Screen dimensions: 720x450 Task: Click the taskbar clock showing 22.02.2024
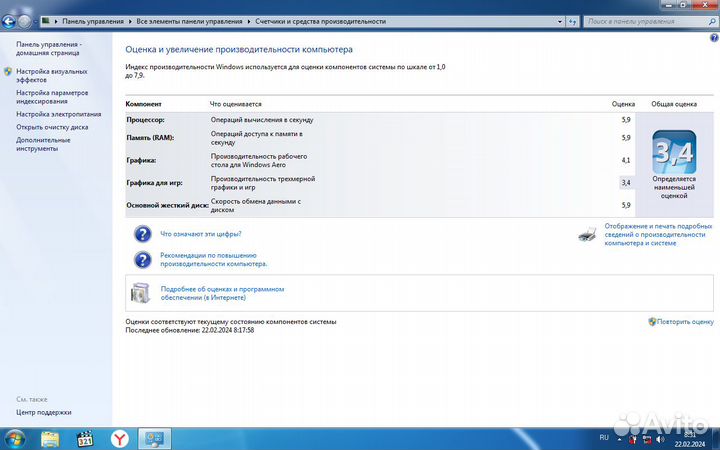(689, 439)
